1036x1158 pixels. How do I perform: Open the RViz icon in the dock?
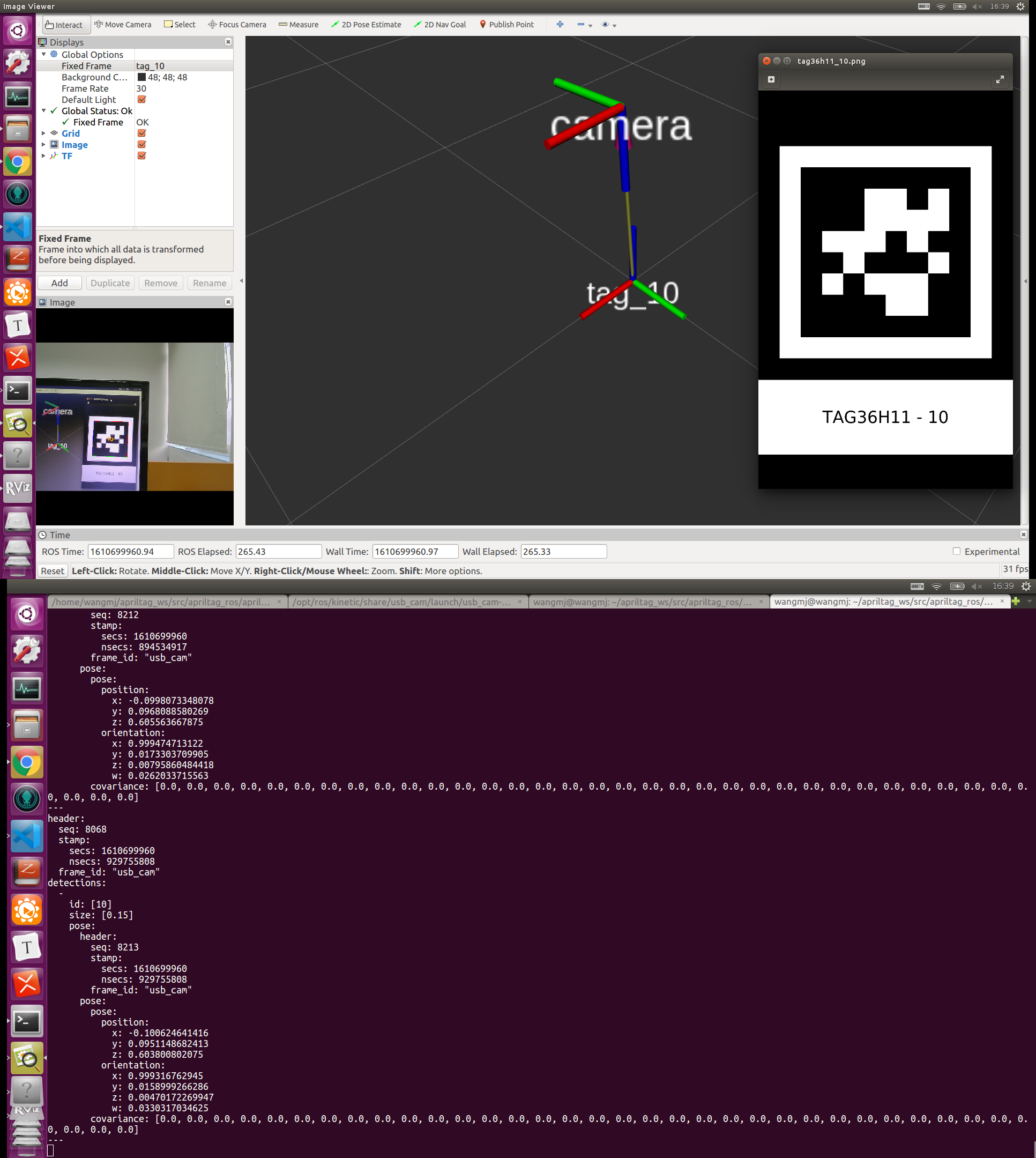(x=18, y=488)
